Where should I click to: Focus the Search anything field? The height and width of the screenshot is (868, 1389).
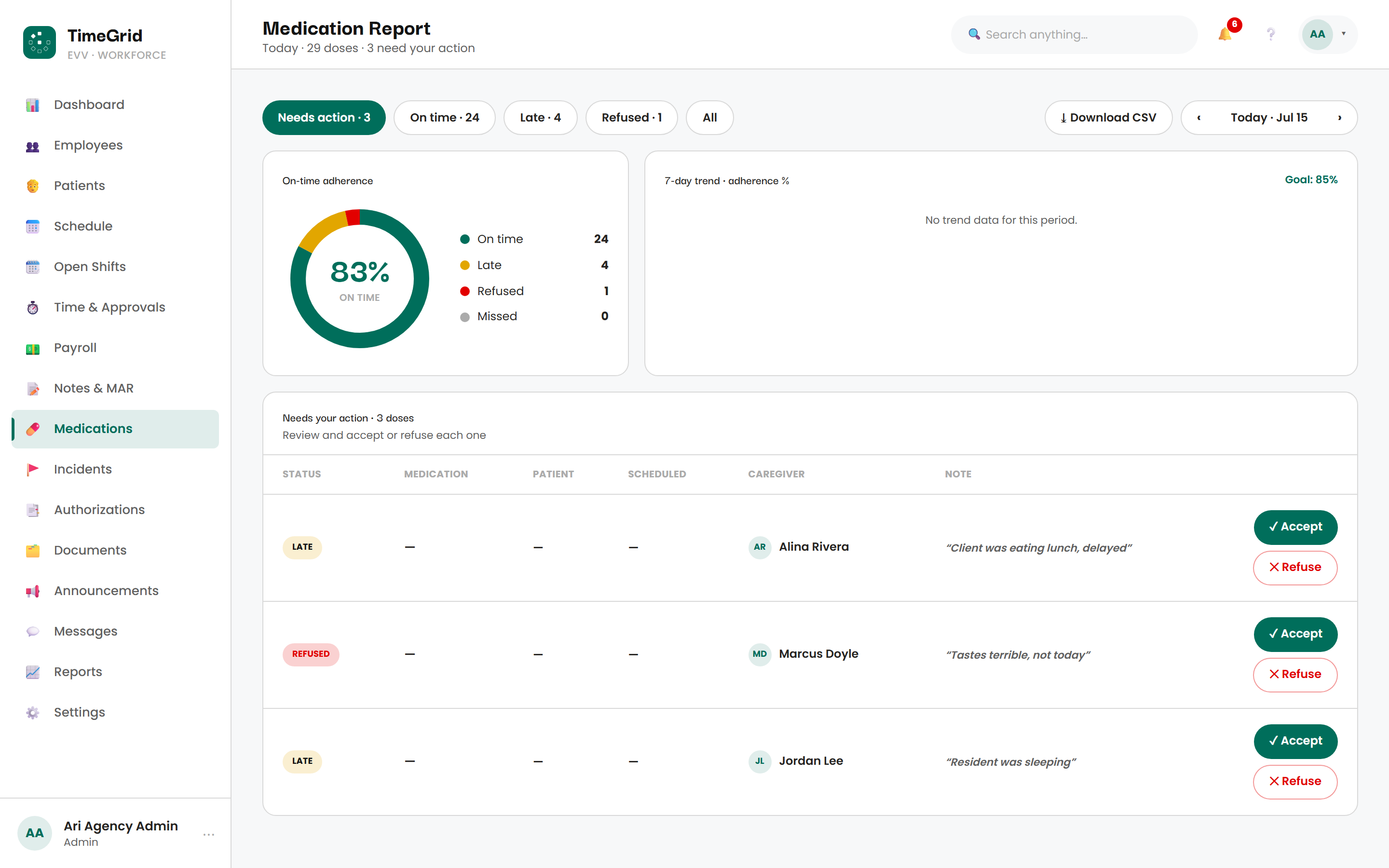pos(1074,34)
